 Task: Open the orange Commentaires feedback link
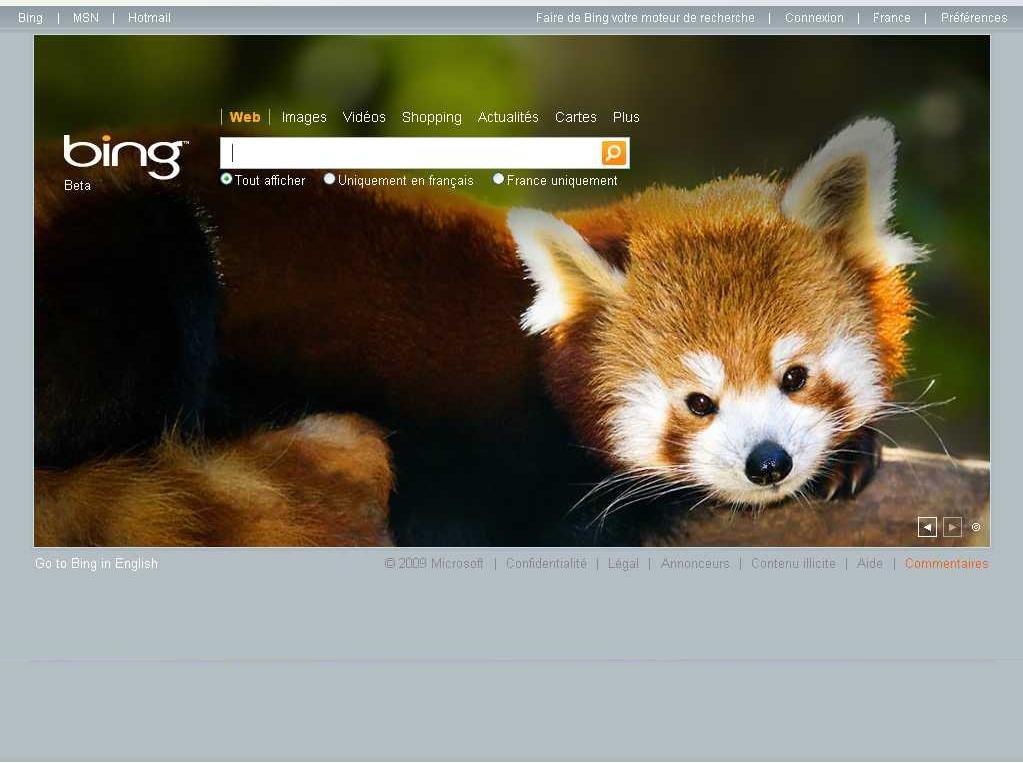click(946, 564)
